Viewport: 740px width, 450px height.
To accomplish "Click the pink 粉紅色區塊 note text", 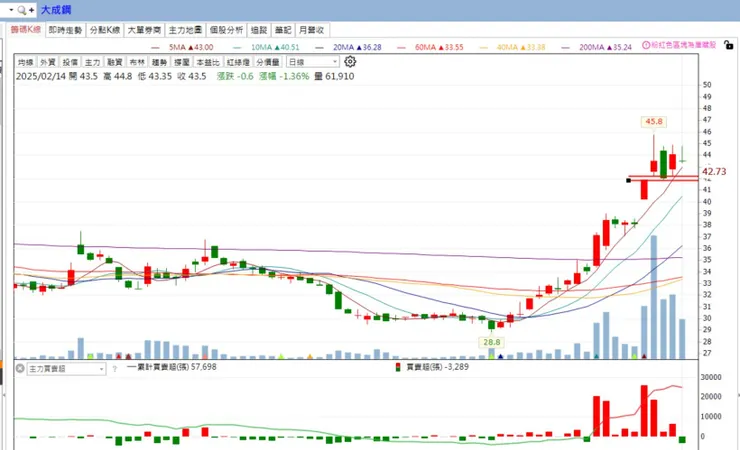I will coord(684,45).
